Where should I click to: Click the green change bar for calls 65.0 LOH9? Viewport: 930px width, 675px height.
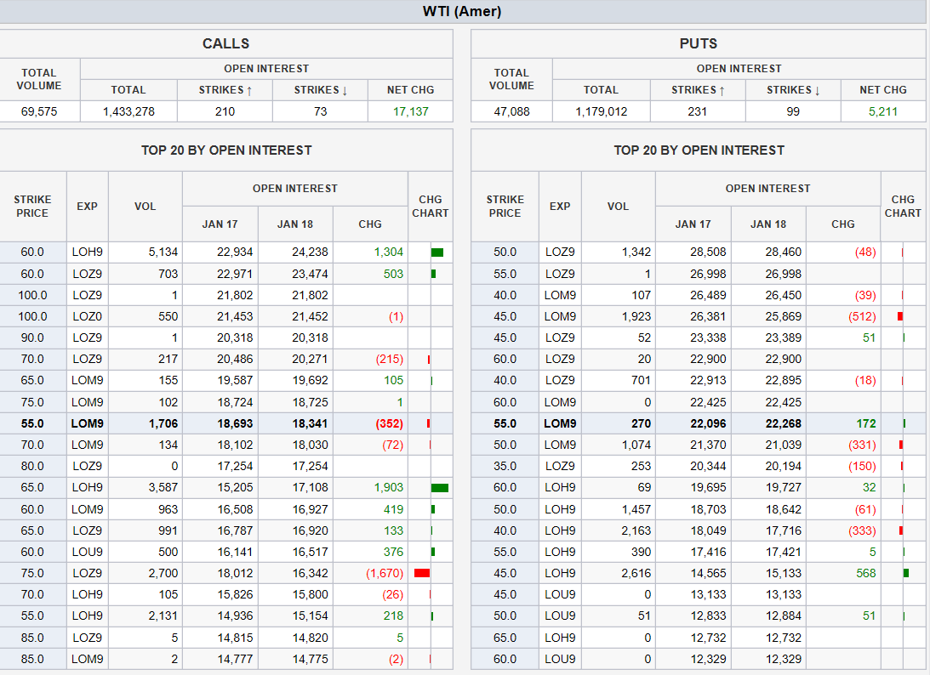coord(439,488)
